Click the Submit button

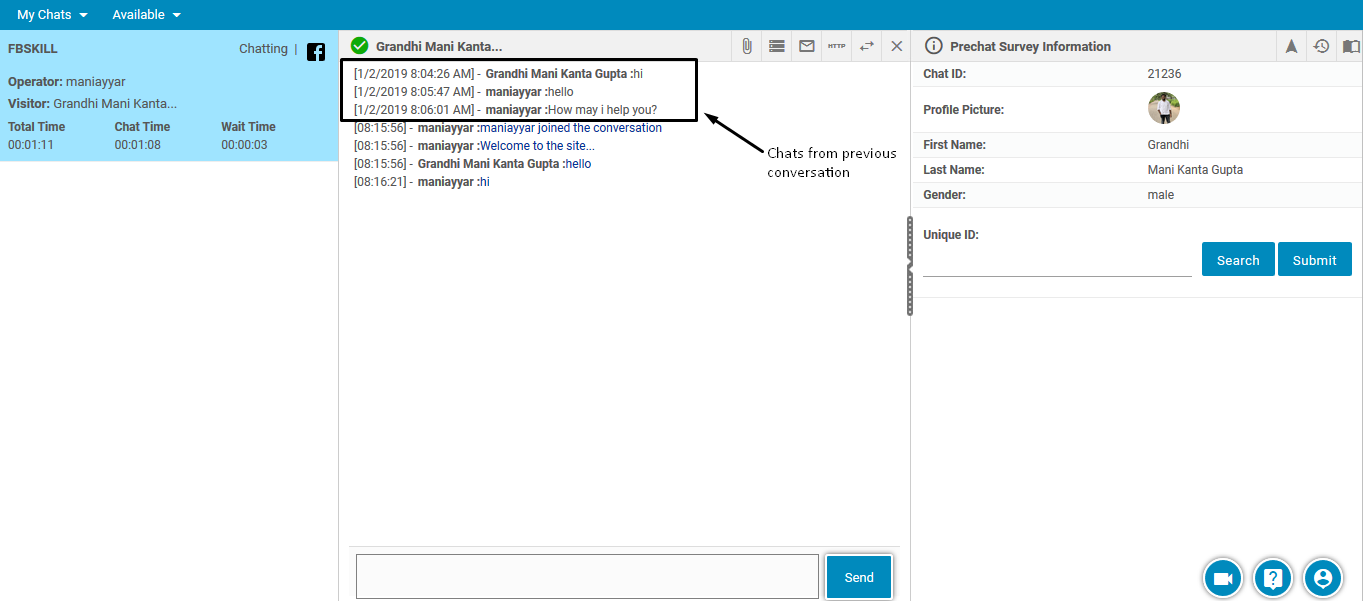[1314, 260]
